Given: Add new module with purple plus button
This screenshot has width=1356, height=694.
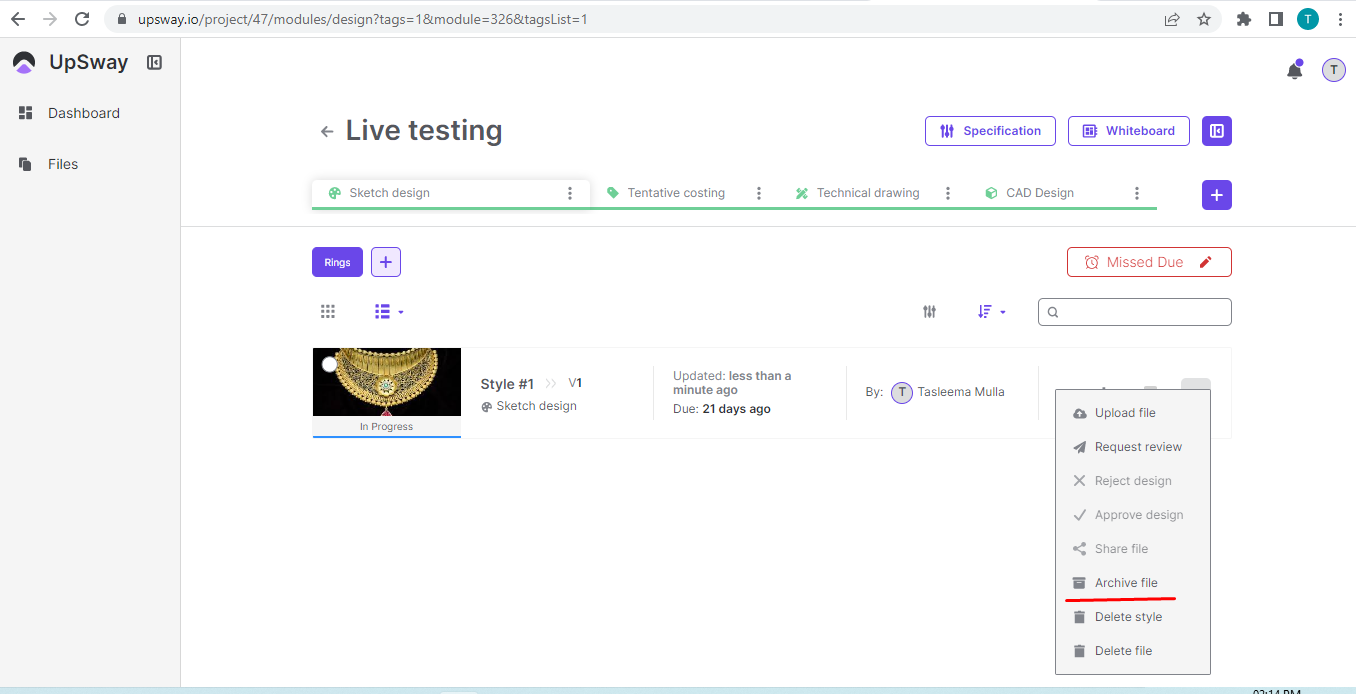Looking at the screenshot, I should click(1216, 195).
